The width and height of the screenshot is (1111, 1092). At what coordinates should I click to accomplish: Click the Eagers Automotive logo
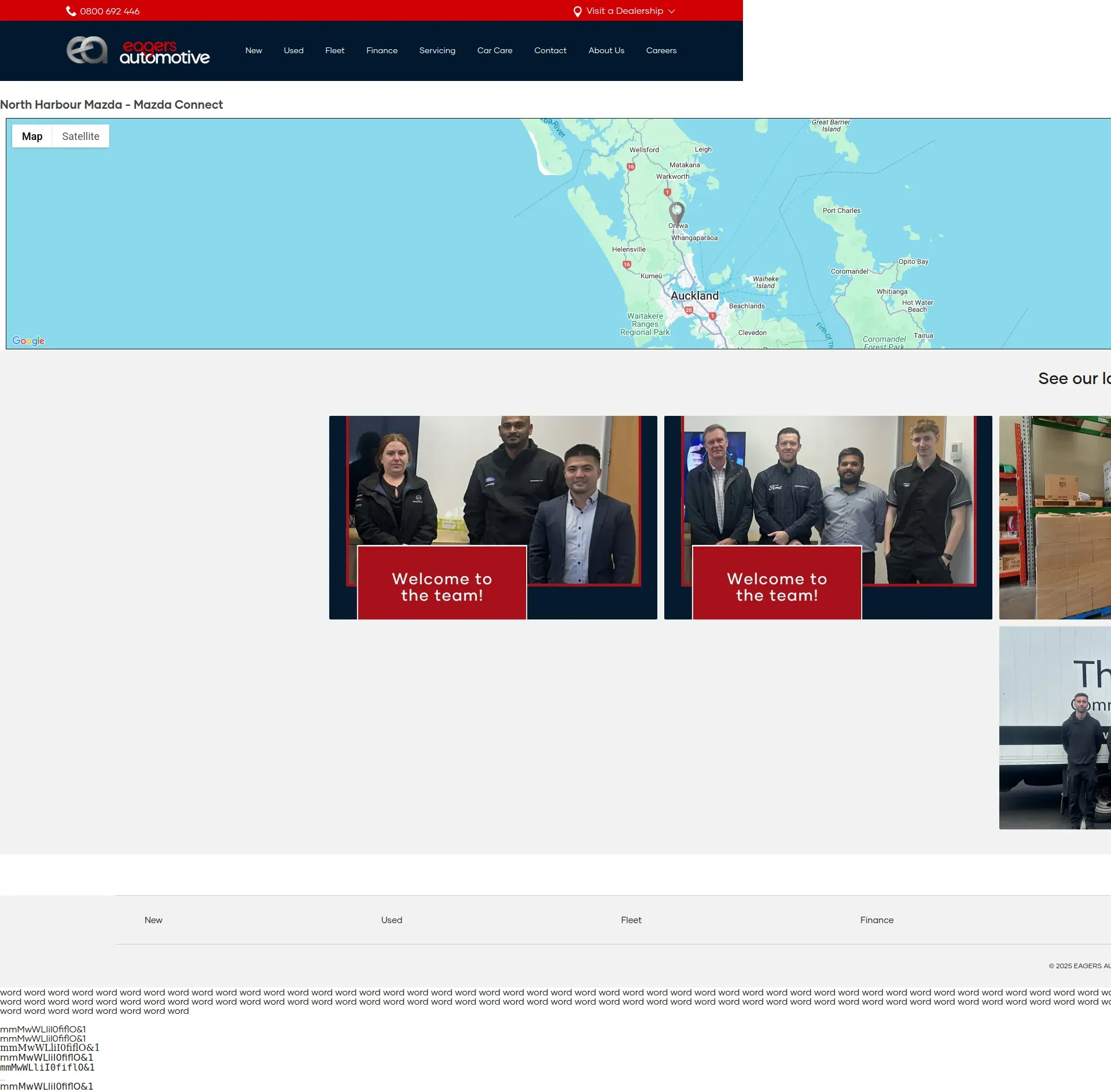138,51
